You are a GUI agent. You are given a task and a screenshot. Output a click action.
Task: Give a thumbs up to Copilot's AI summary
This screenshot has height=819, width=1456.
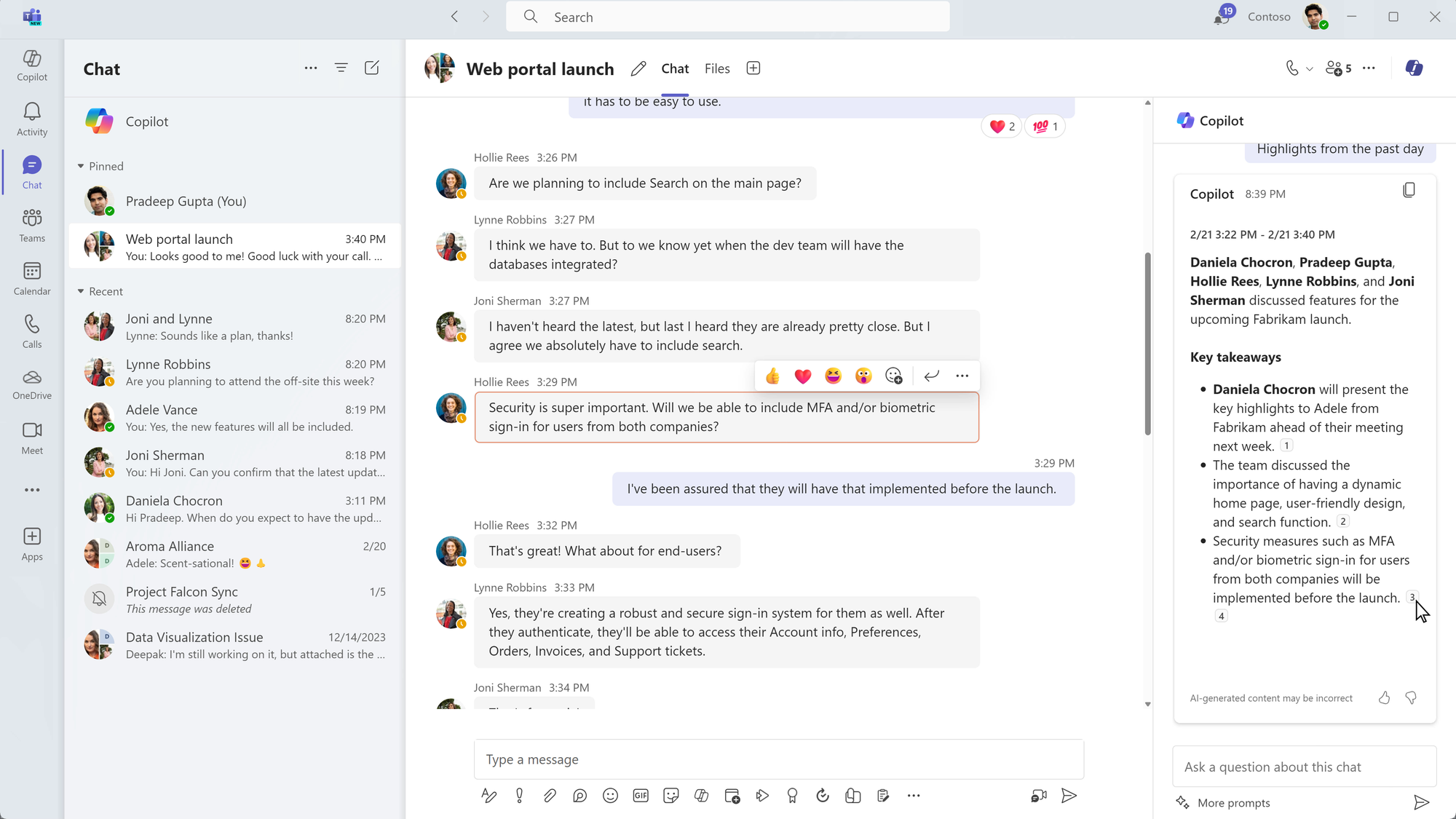[1384, 697]
